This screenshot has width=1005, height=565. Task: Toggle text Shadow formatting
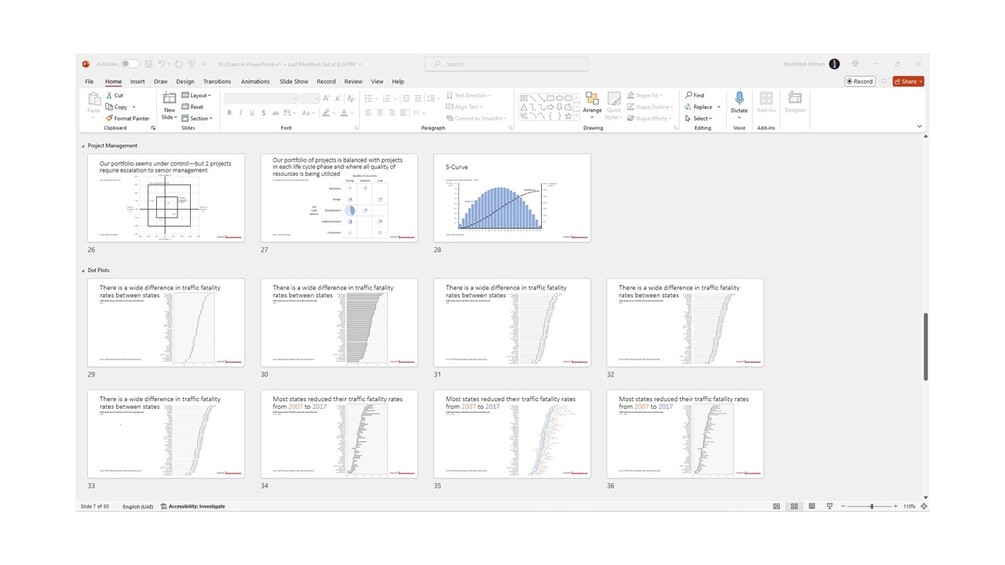click(263, 113)
